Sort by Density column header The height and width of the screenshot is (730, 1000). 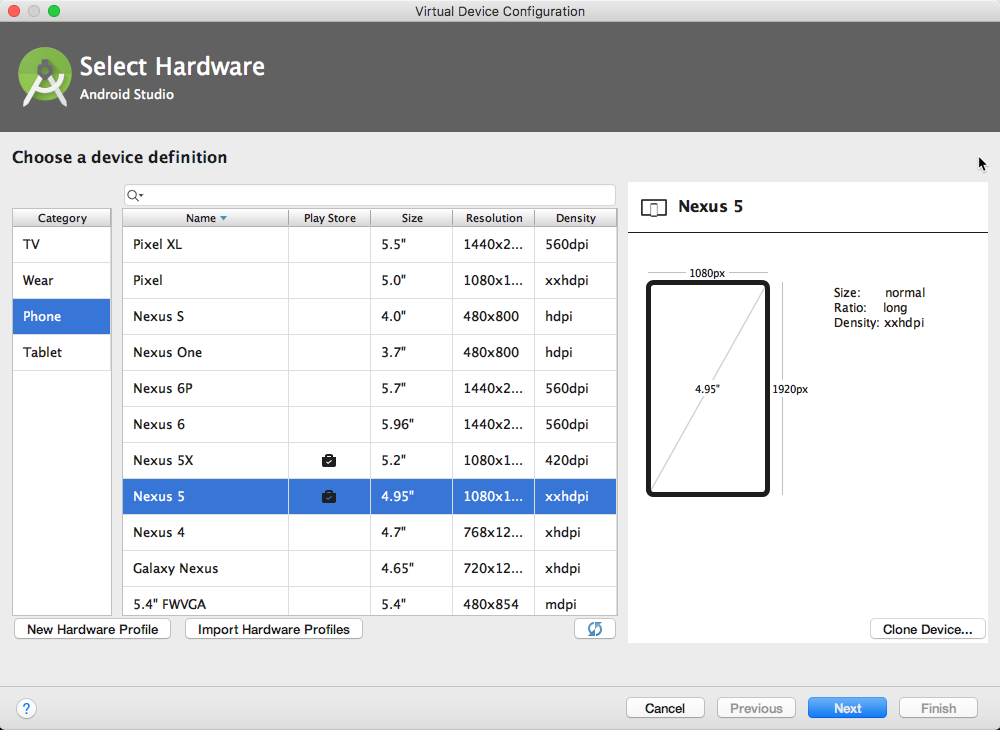[x=575, y=218]
